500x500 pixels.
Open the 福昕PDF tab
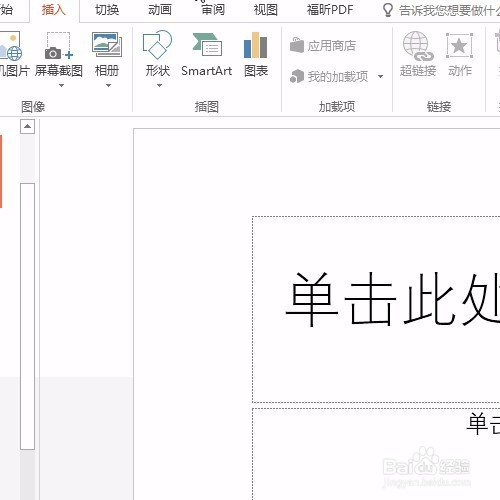330,10
